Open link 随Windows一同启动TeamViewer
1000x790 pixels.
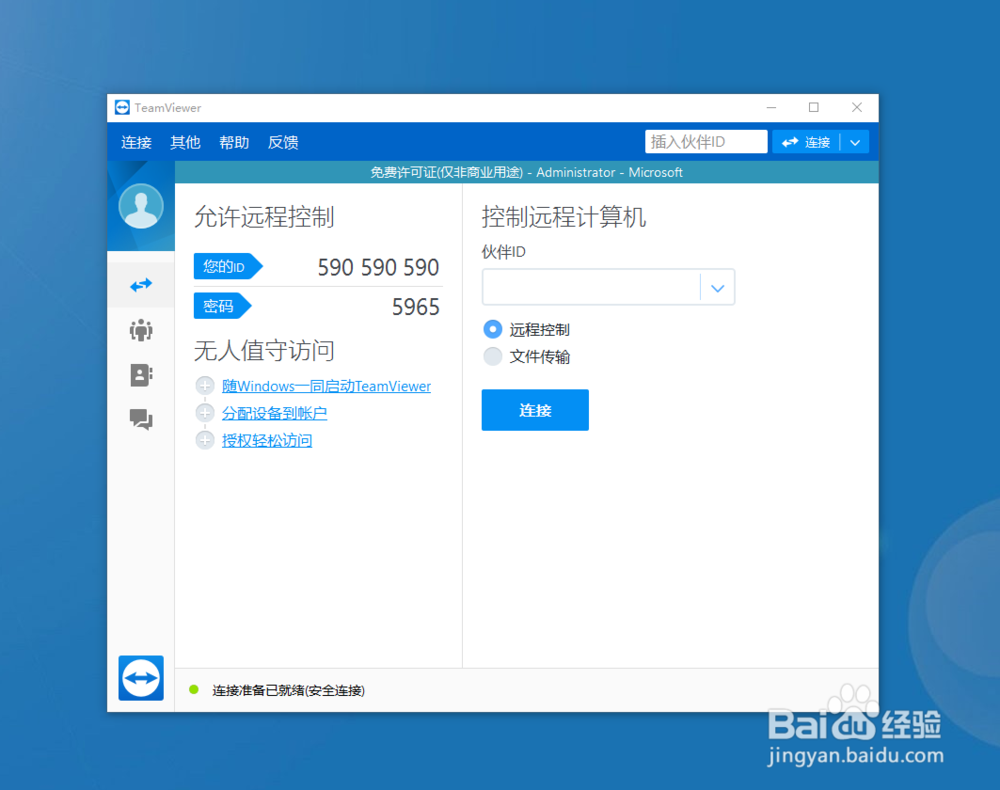pyautogui.click(x=327, y=386)
